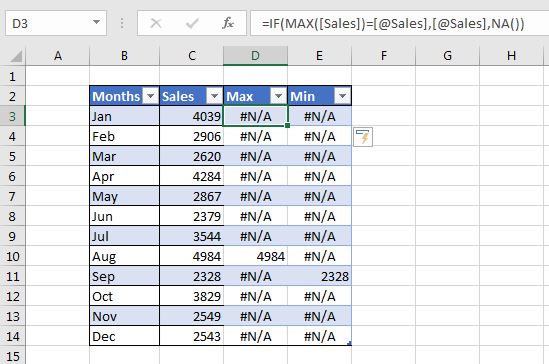Select the Jun cell

(x=124, y=216)
